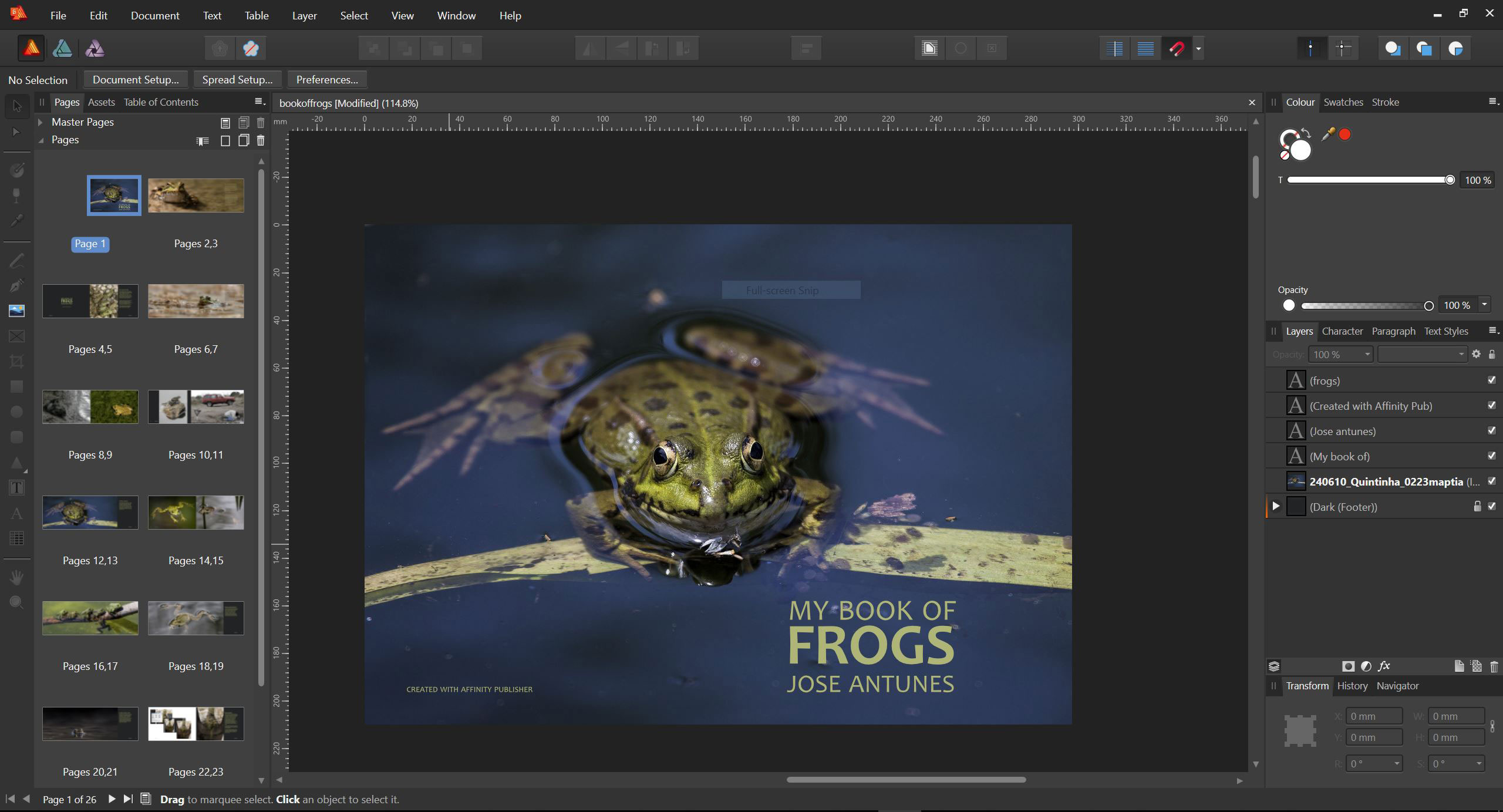This screenshot has width=1503, height=812.
Task: Click the fx effects icon in layers
Action: coord(1384,666)
